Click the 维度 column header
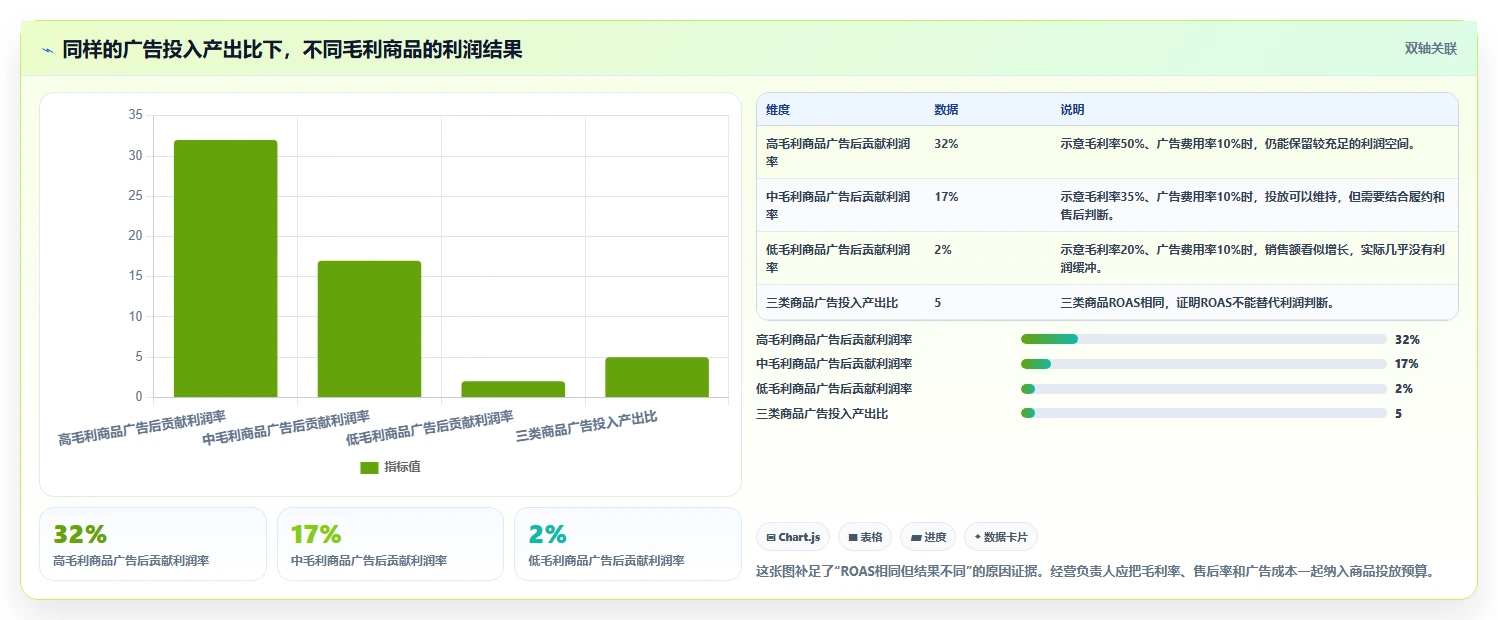The height and width of the screenshot is (620, 1498). (778, 110)
